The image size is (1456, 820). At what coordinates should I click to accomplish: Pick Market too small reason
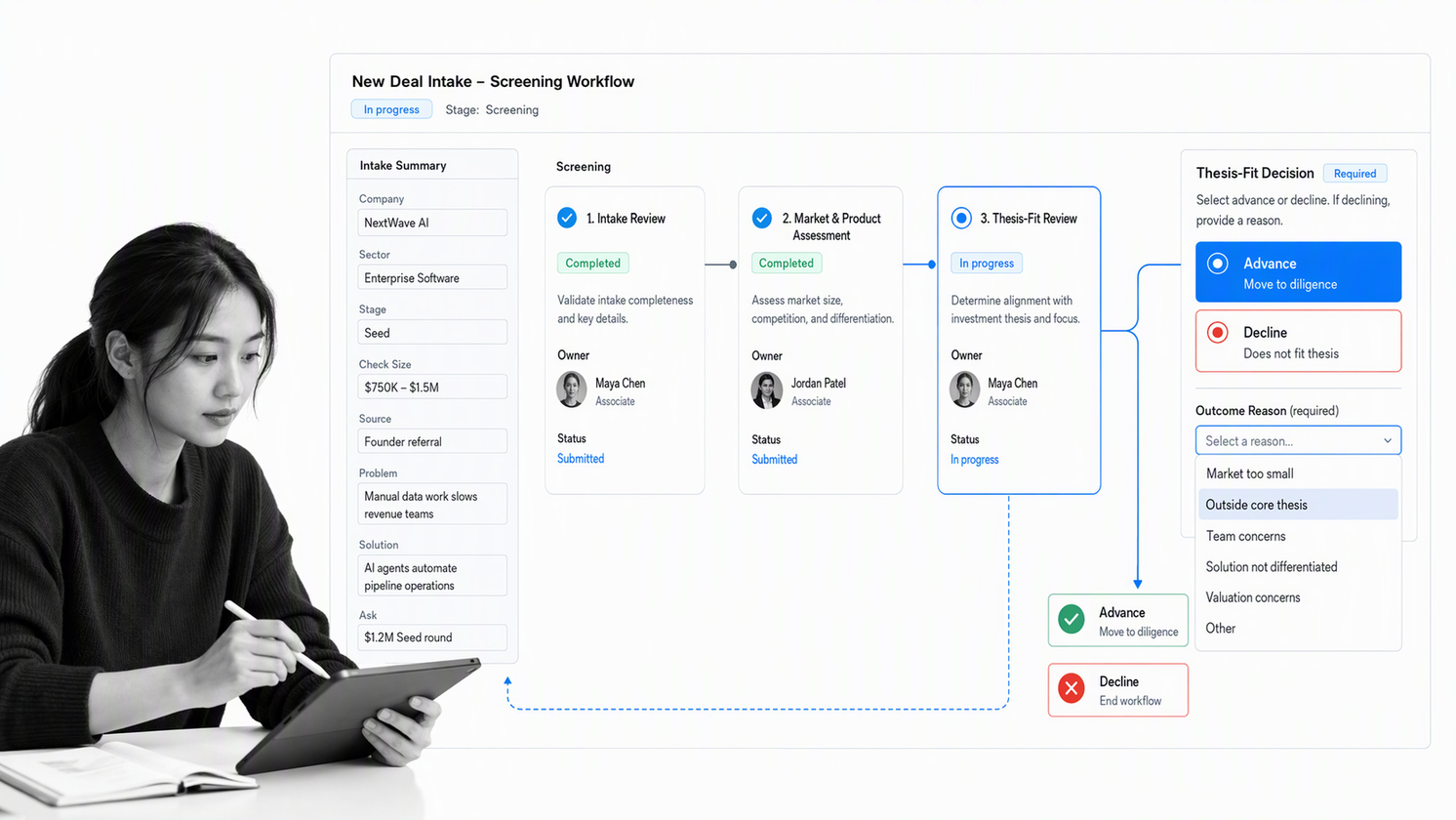click(1298, 473)
